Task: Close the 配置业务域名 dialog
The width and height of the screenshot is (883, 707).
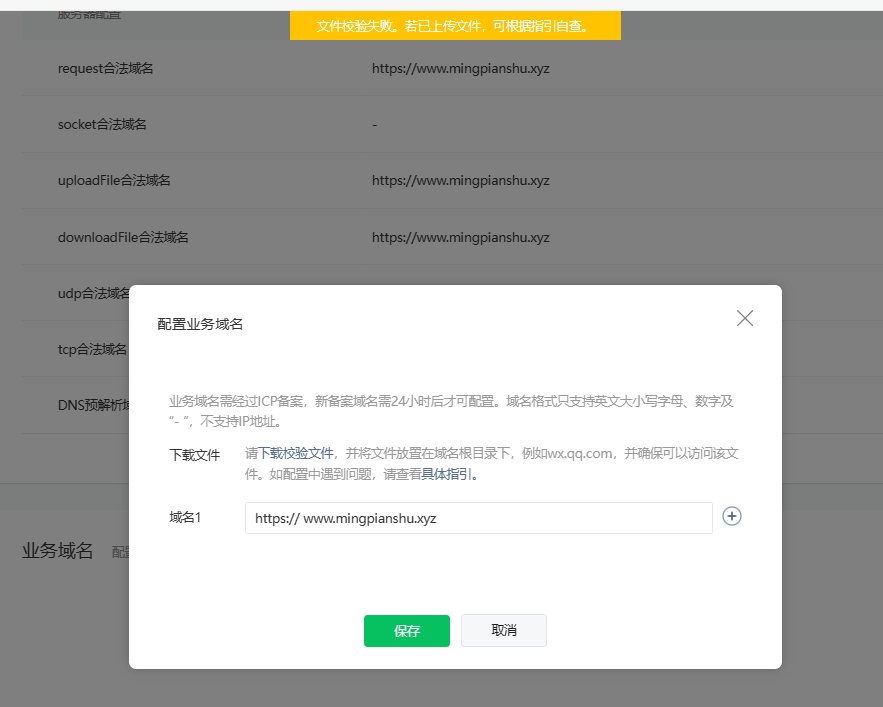Action: (x=744, y=318)
